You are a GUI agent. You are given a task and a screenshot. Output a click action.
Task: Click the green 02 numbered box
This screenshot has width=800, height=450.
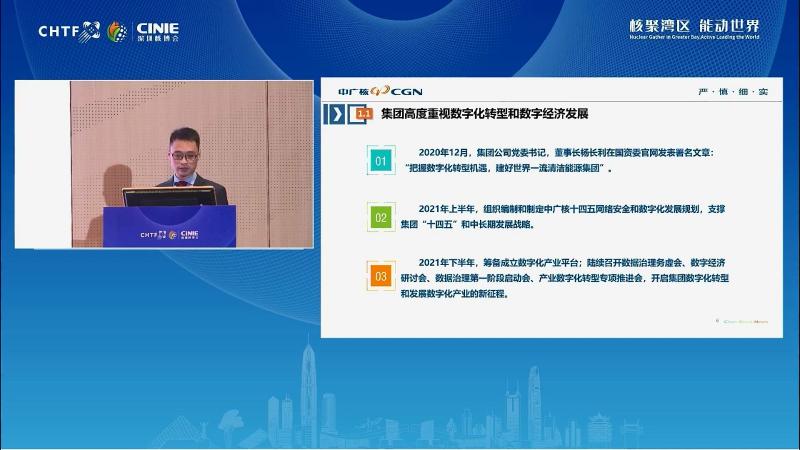click(380, 217)
